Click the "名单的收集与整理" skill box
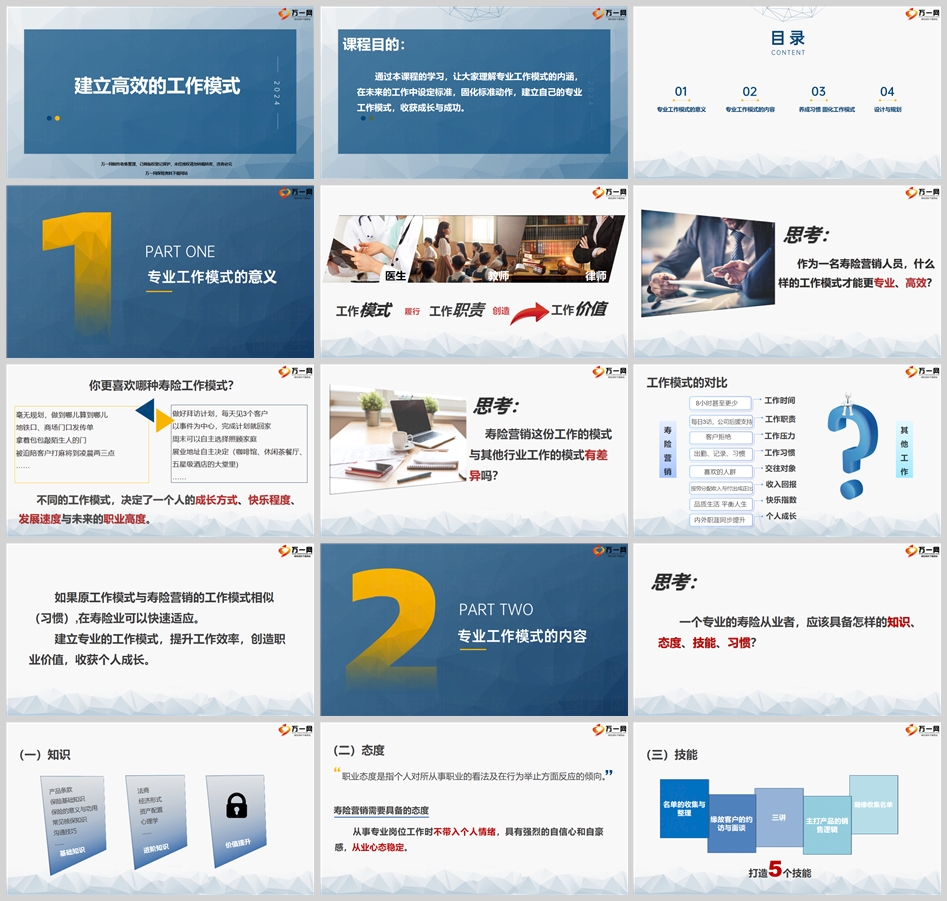947x901 pixels. tap(684, 809)
